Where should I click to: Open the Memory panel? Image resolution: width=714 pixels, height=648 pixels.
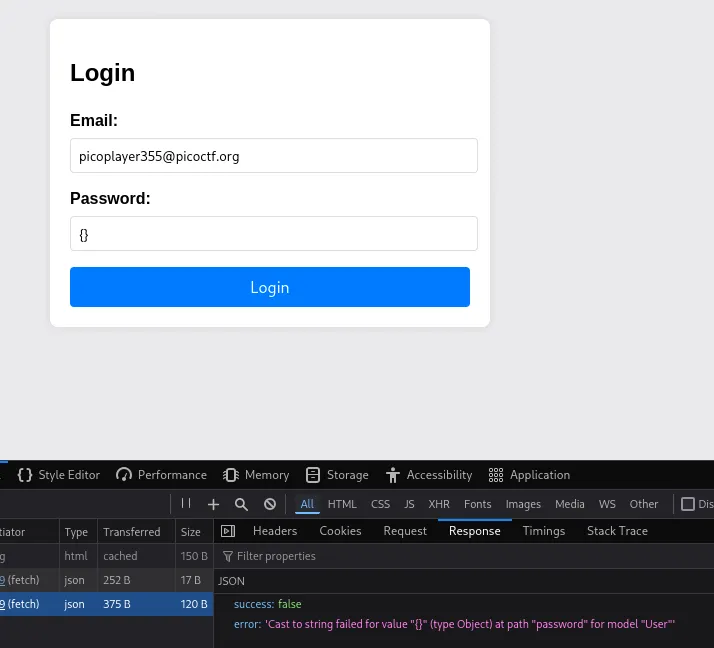click(x=256, y=475)
